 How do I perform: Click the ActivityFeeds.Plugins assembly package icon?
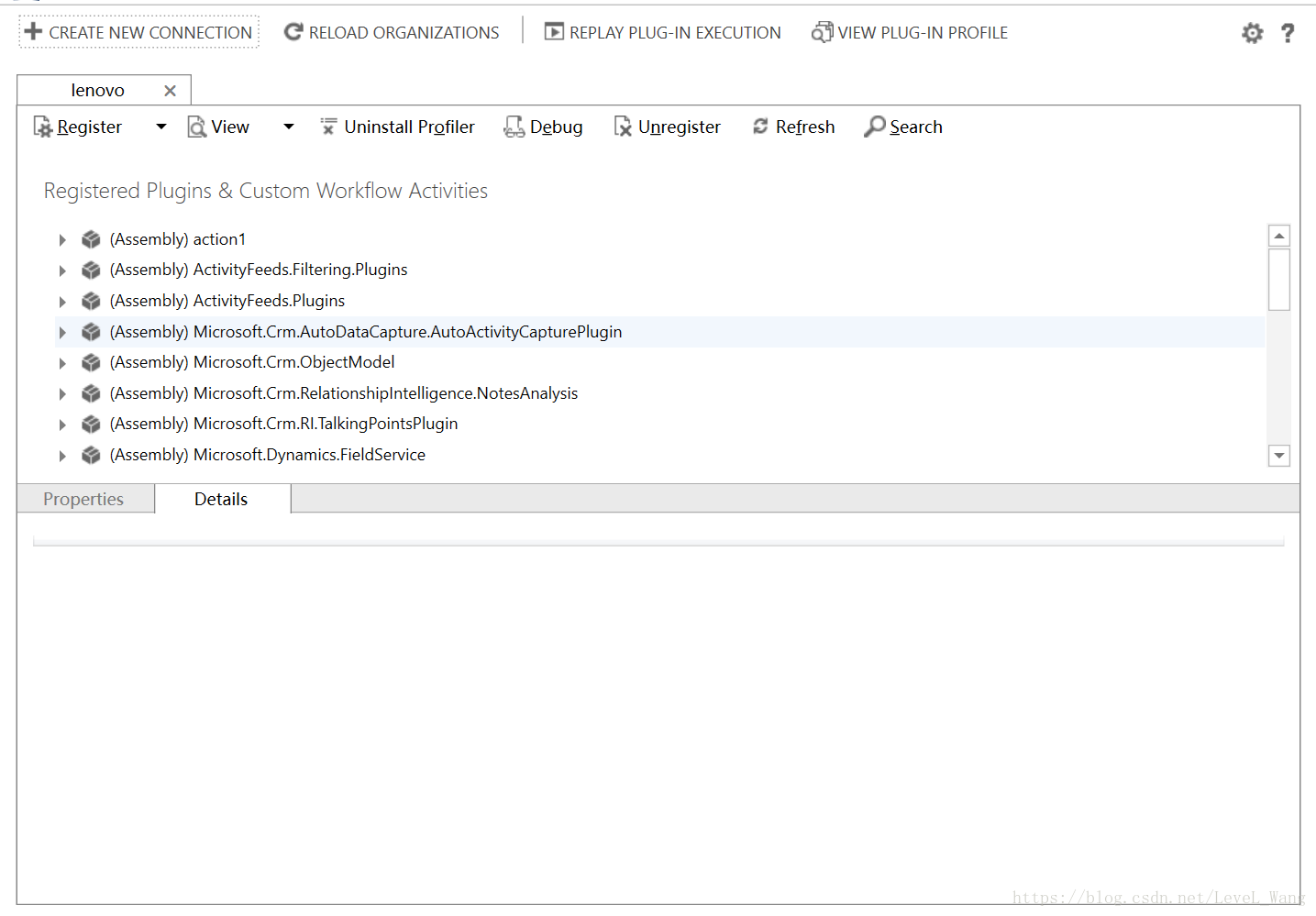click(91, 301)
